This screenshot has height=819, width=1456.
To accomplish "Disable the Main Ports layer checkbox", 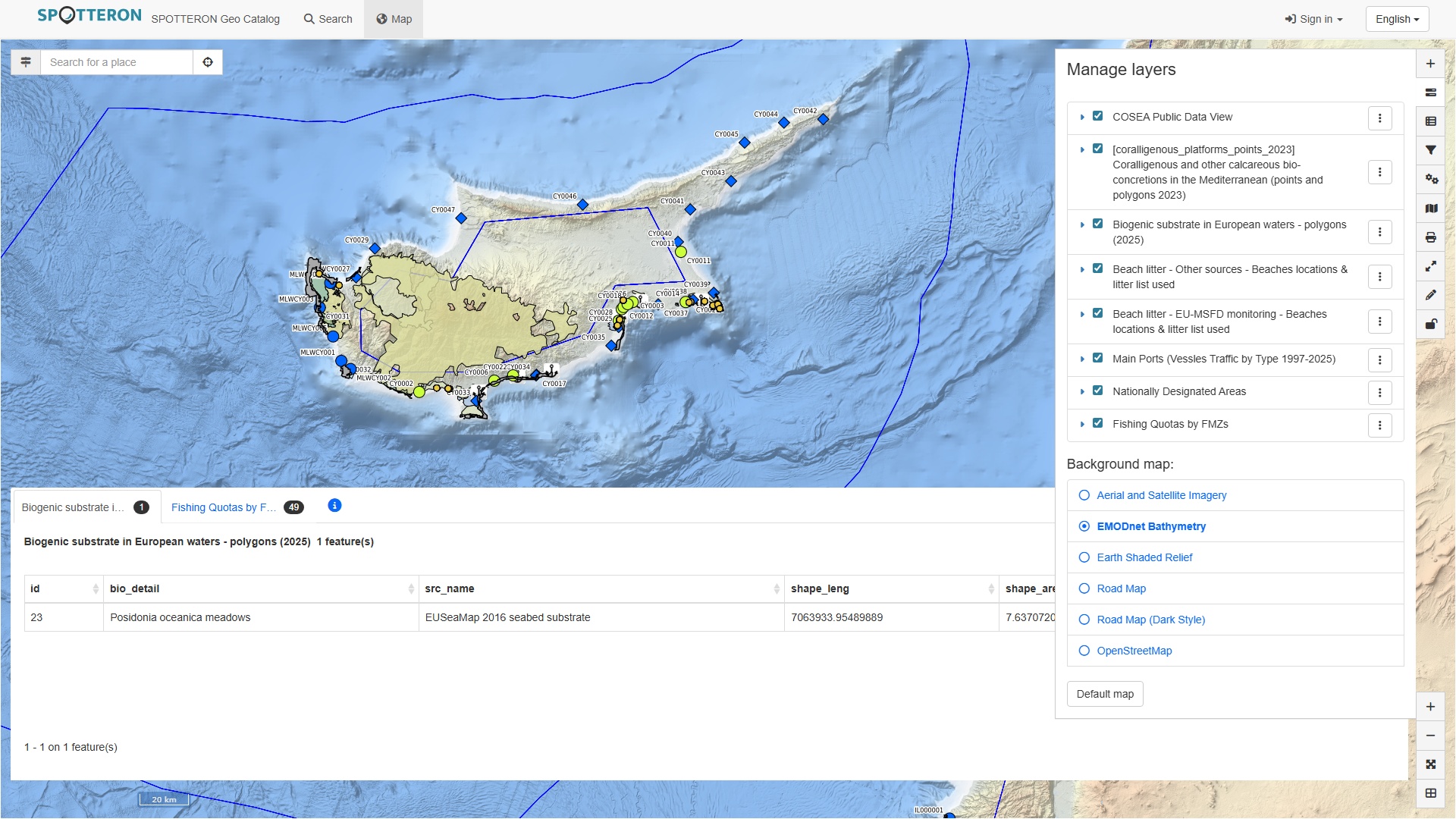I will 1097,358.
